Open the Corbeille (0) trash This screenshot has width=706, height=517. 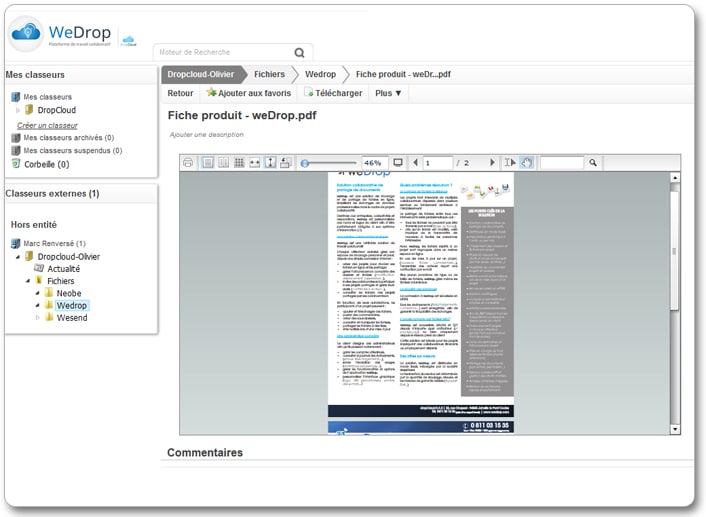[x=47, y=164]
